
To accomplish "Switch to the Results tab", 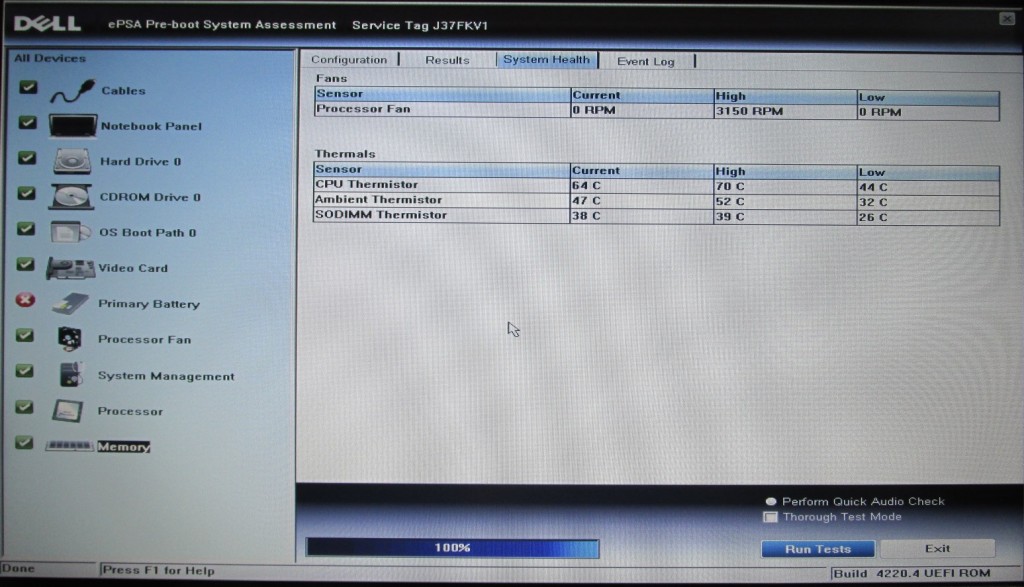I will pos(447,60).
